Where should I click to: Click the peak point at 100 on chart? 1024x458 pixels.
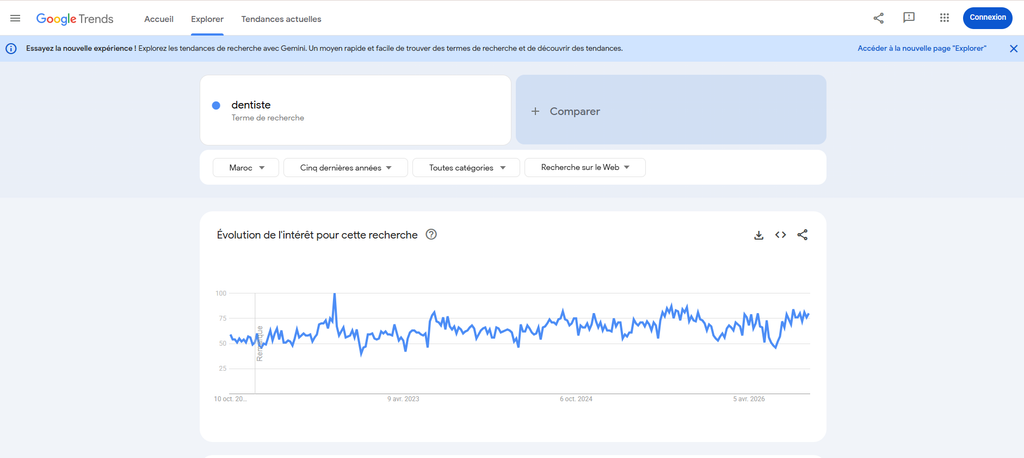click(x=334, y=294)
